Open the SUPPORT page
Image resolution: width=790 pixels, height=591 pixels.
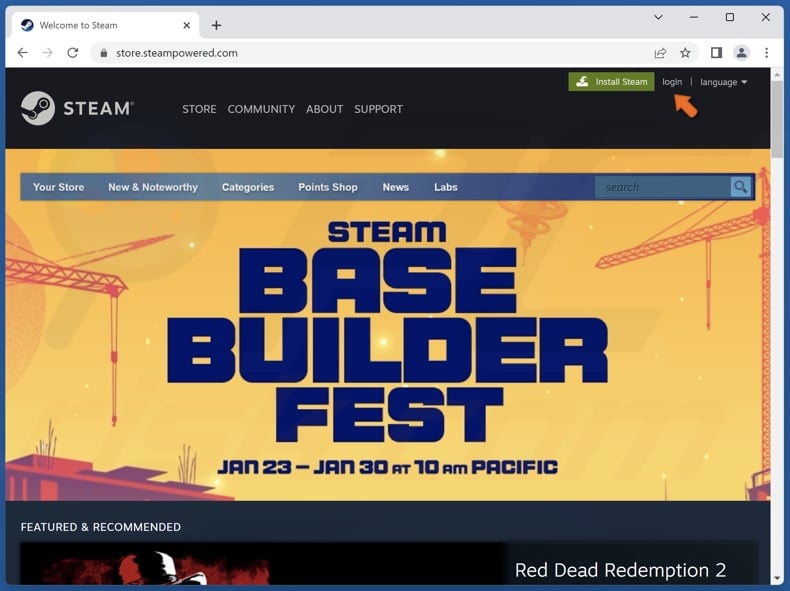click(x=378, y=109)
